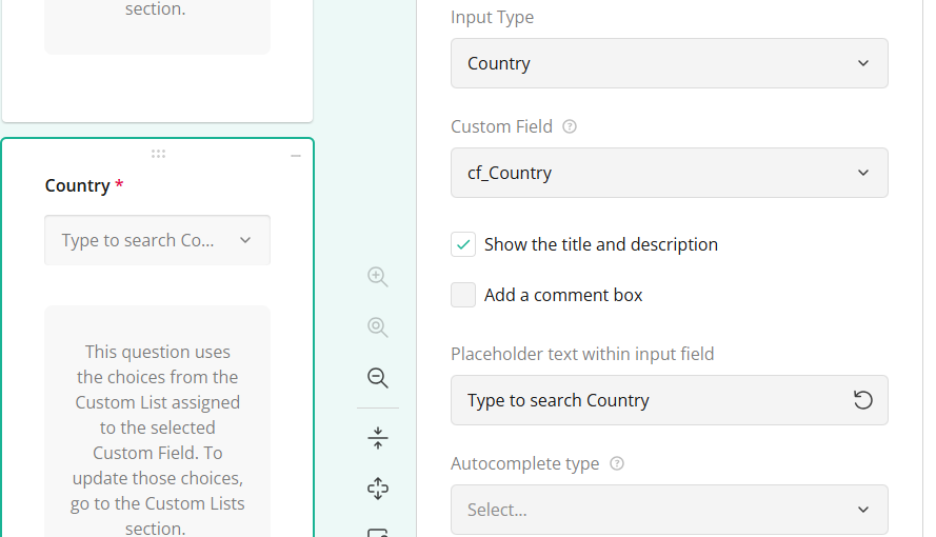Grab the drag handle on Country card
Screen dimensions: 936x537
(158, 154)
